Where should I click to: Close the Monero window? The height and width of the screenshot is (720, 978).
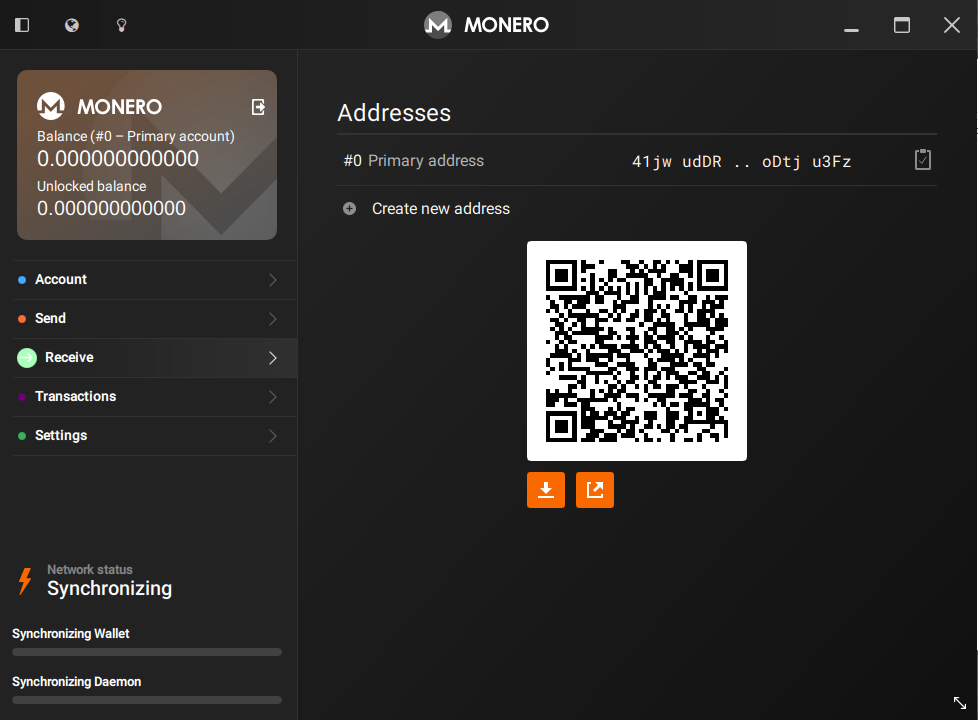[952, 25]
